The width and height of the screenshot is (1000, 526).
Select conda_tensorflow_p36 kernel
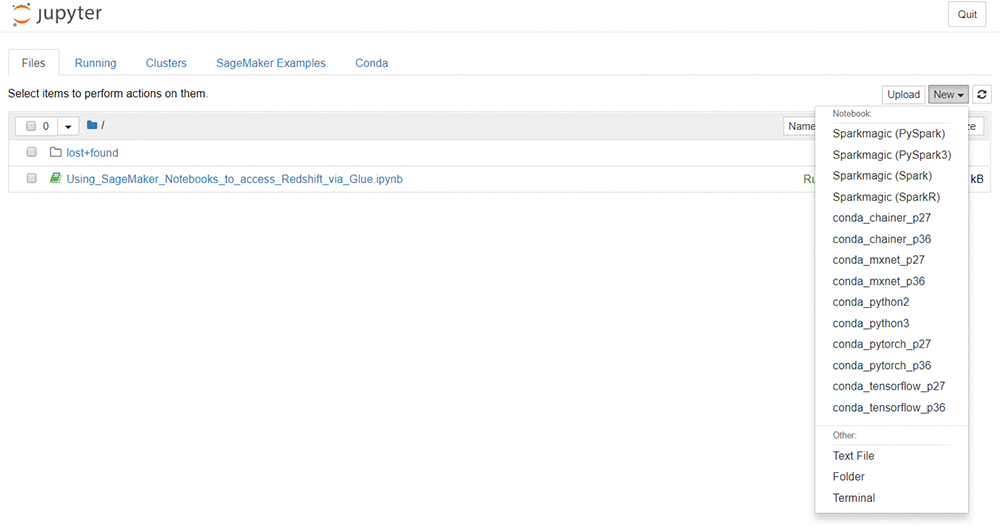coord(891,407)
